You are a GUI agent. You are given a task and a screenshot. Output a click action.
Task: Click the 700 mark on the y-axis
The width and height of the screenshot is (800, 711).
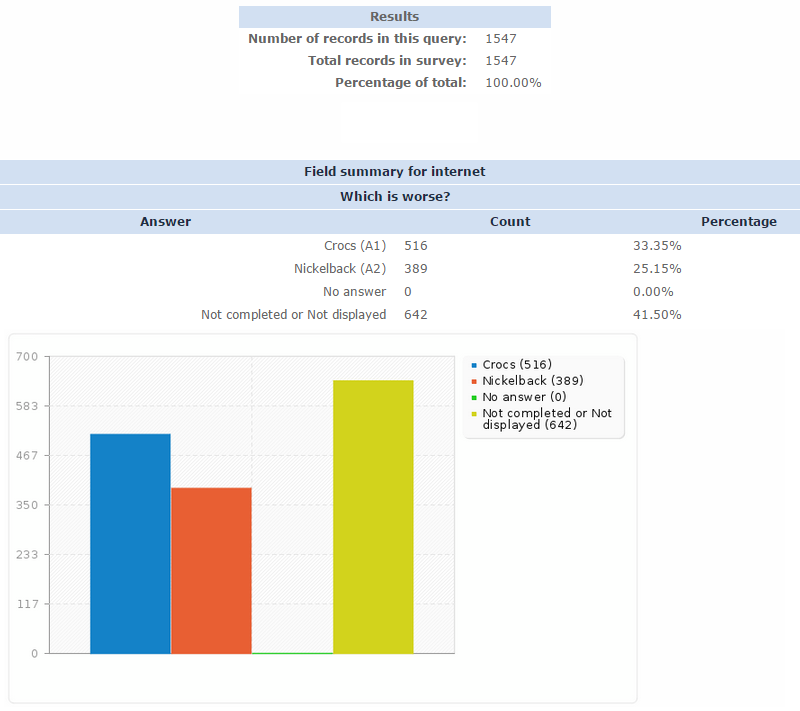click(26, 356)
